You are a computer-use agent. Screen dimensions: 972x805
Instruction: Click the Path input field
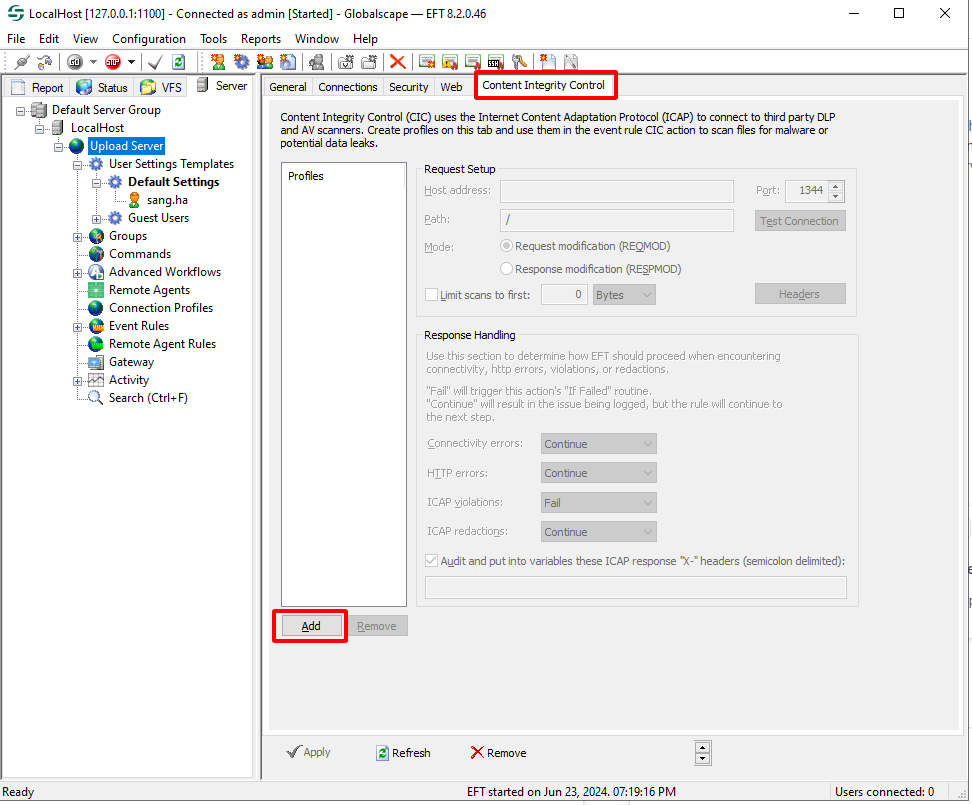(617, 220)
